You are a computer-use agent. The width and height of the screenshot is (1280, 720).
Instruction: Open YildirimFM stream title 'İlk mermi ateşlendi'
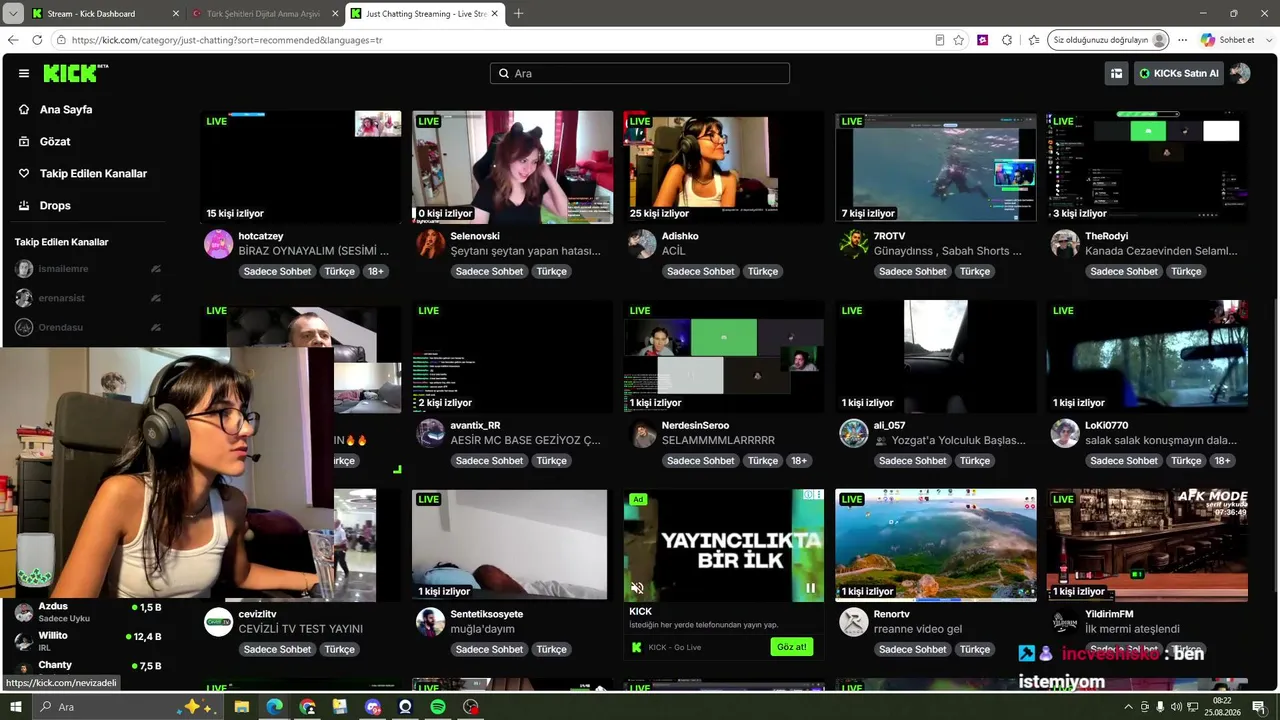(1132, 629)
